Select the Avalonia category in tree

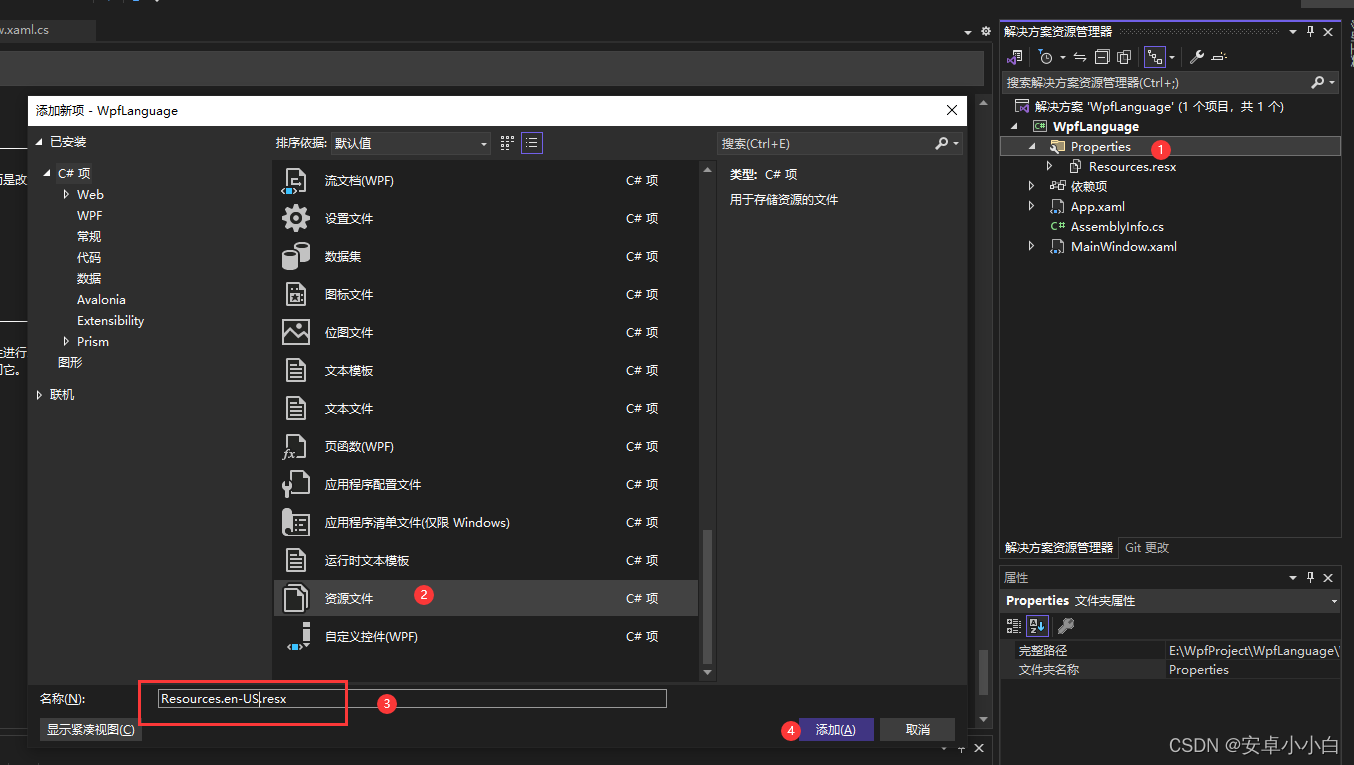[x=101, y=299]
